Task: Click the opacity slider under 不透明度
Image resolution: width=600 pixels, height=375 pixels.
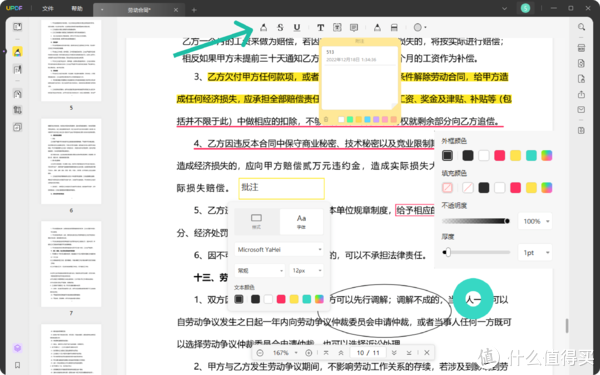Action: pyautogui.click(x=476, y=221)
